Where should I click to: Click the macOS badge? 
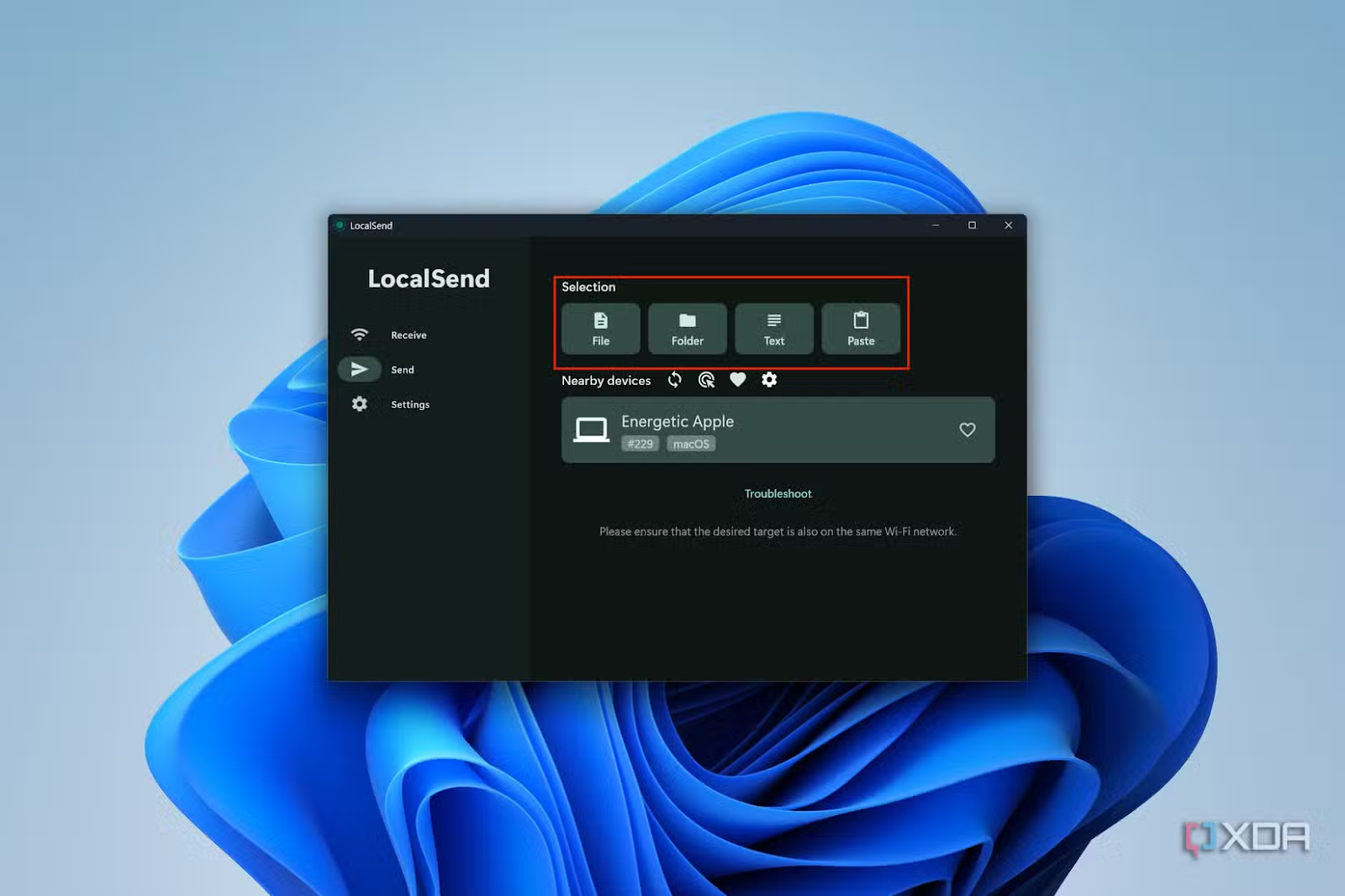tap(691, 444)
